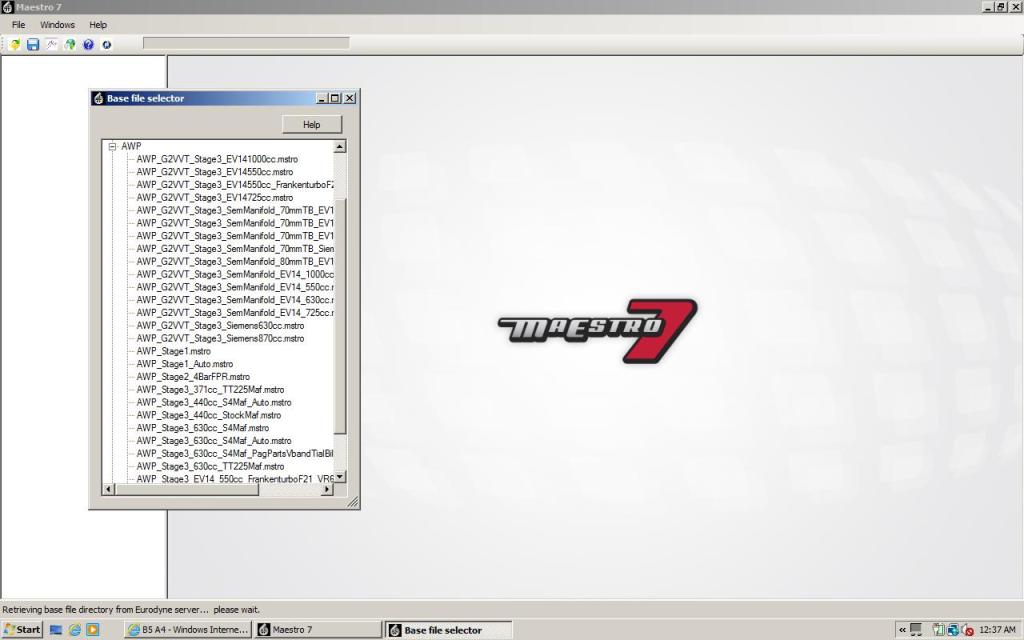Click the round blue icon after the help icon
Screen dimensions: 1024x640
click(106, 44)
